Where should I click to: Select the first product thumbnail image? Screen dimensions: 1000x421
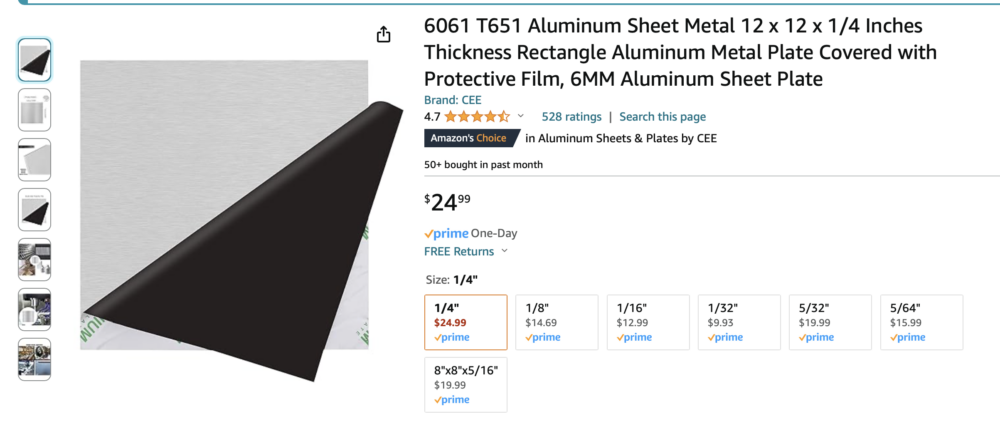click(x=34, y=60)
